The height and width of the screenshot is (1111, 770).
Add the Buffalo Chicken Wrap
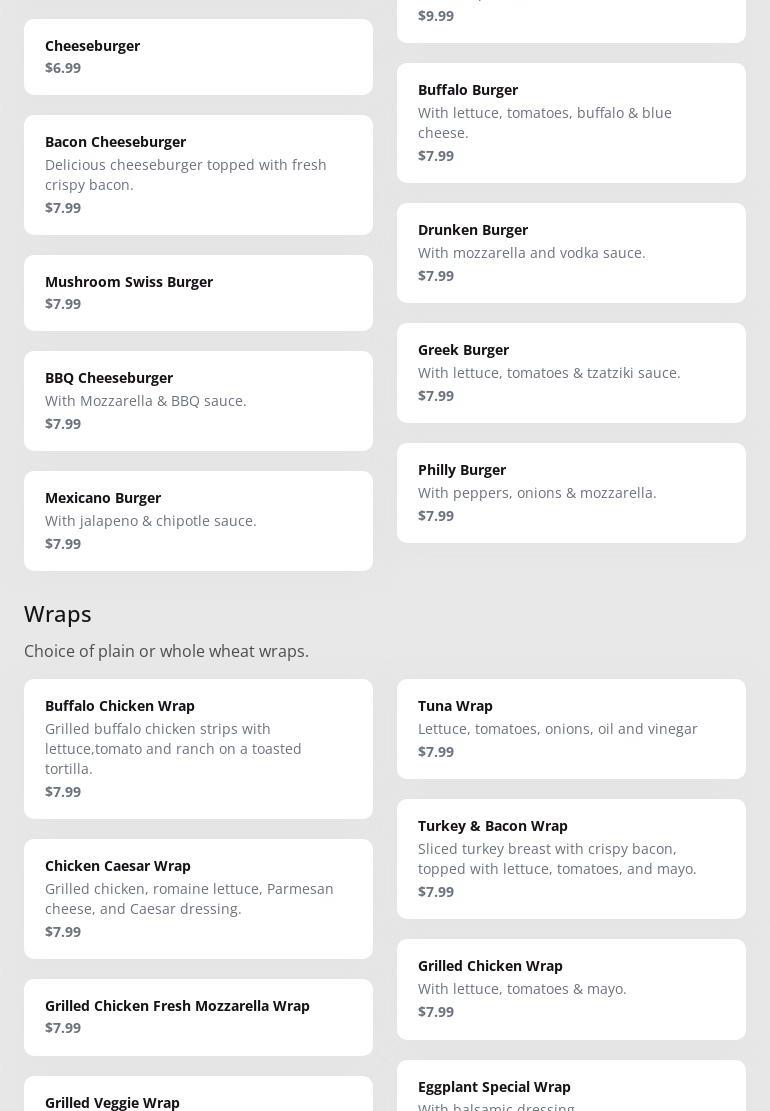pyautogui.click(x=198, y=748)
